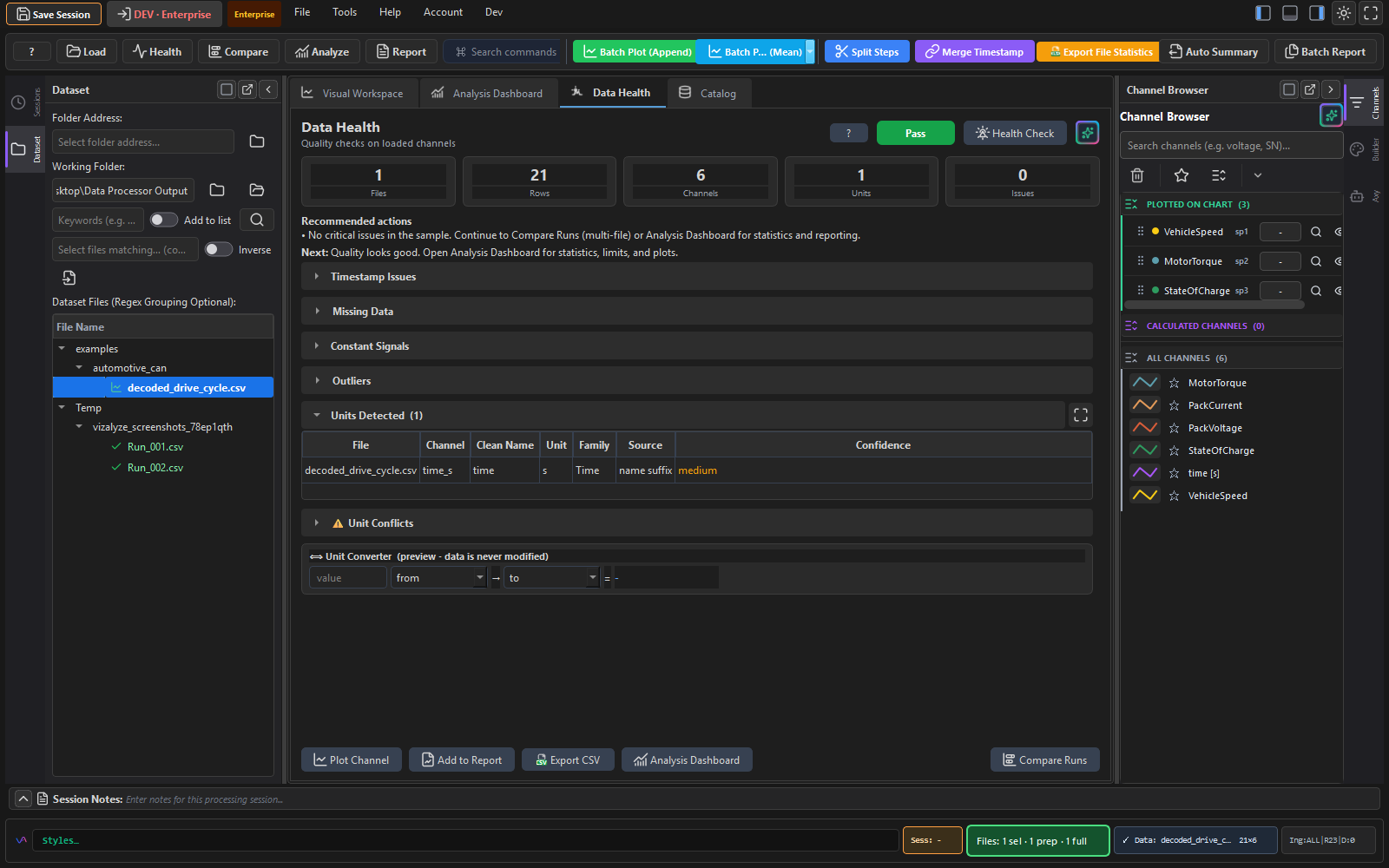Maximize the Channel Browser panel square icon
Screen dimensions: 1389x868
pyautogui.click(x=1289, y=89)
